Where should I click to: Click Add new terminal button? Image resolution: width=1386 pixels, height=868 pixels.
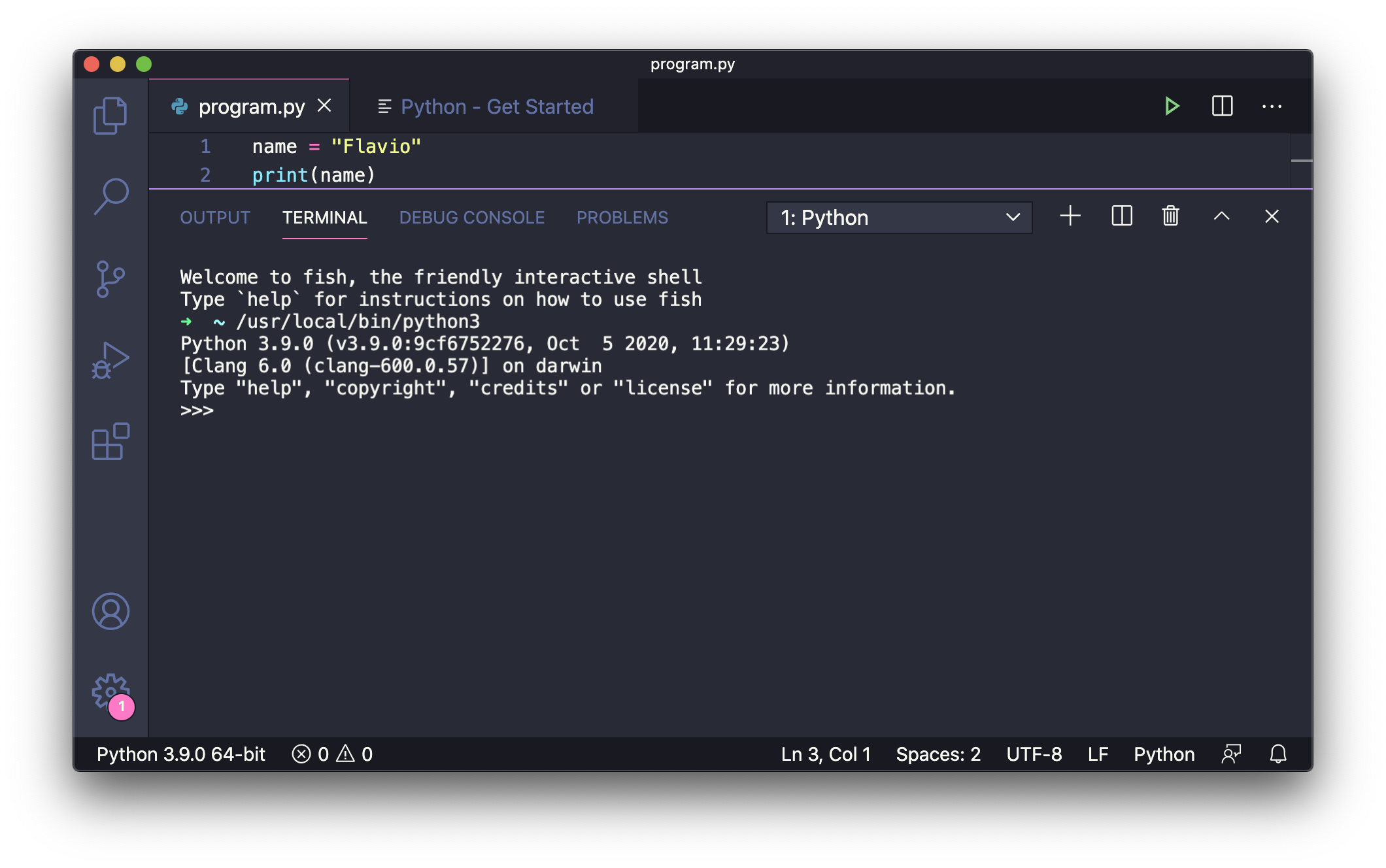tap(1069, 216)
